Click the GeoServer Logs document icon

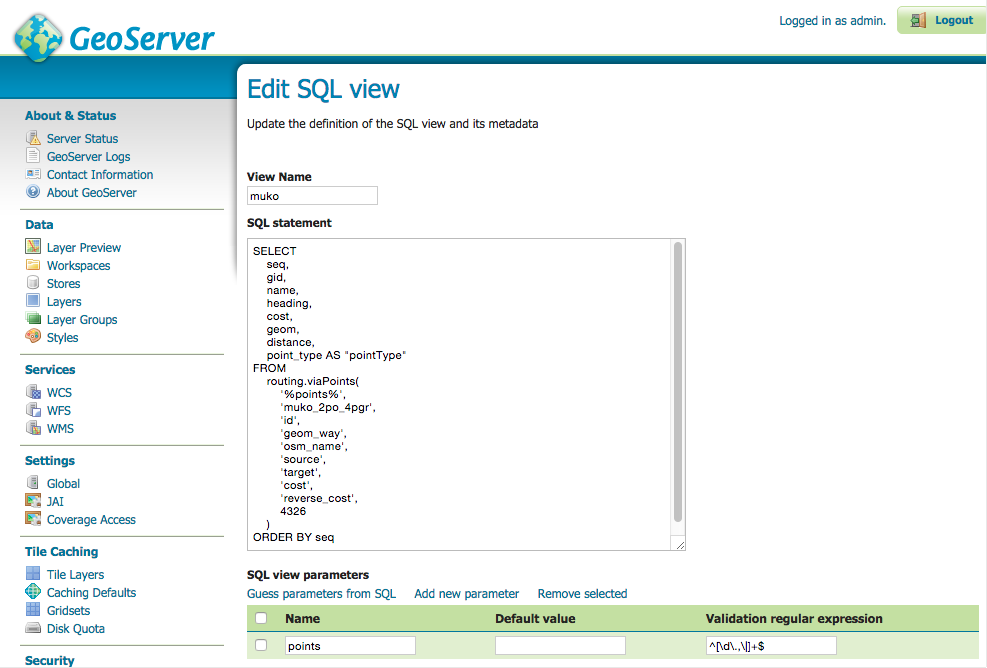pos(33,157)
